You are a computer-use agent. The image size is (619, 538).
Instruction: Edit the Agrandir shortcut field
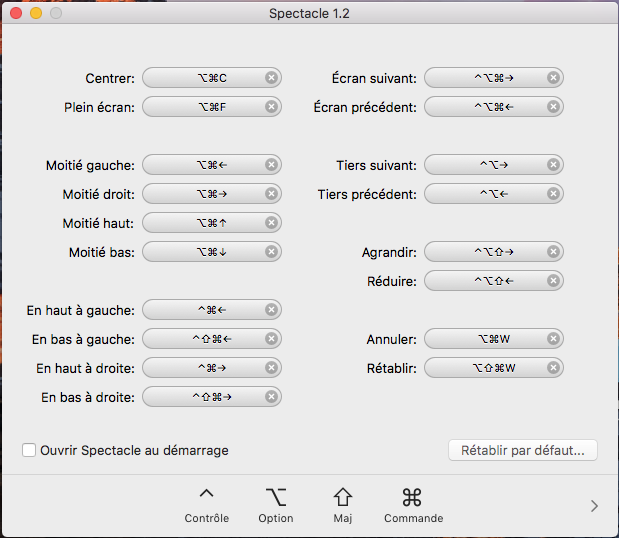pos(494,252)
